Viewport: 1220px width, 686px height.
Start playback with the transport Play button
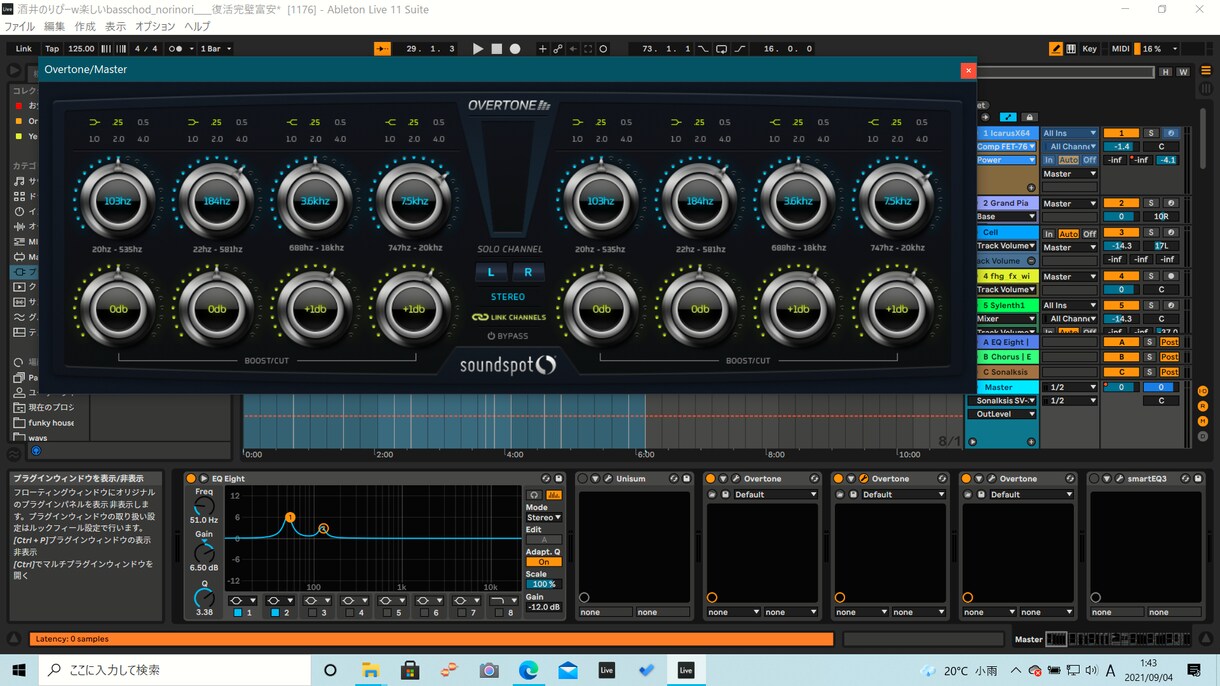click(478, 49)
